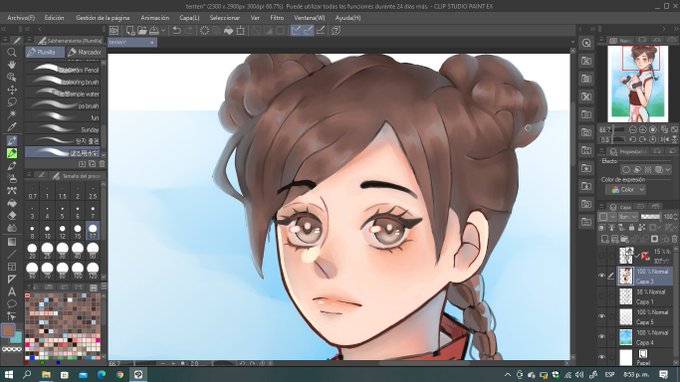Open the layer blending mode dropdown

[x=628, y=216]
